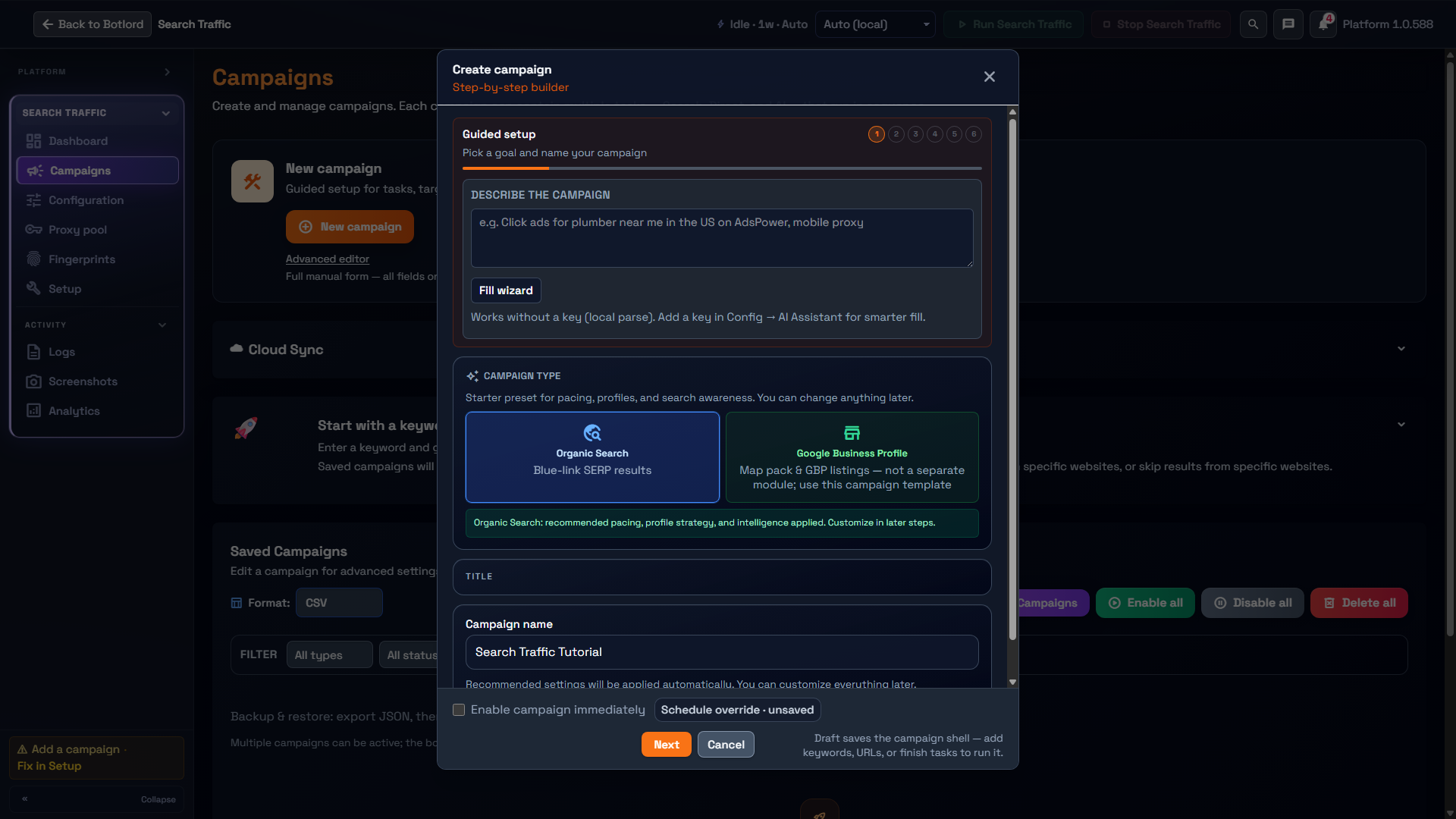Click the Cancel button in dialog
This screenshot has height=819, width=1456.
coord(726,745)
